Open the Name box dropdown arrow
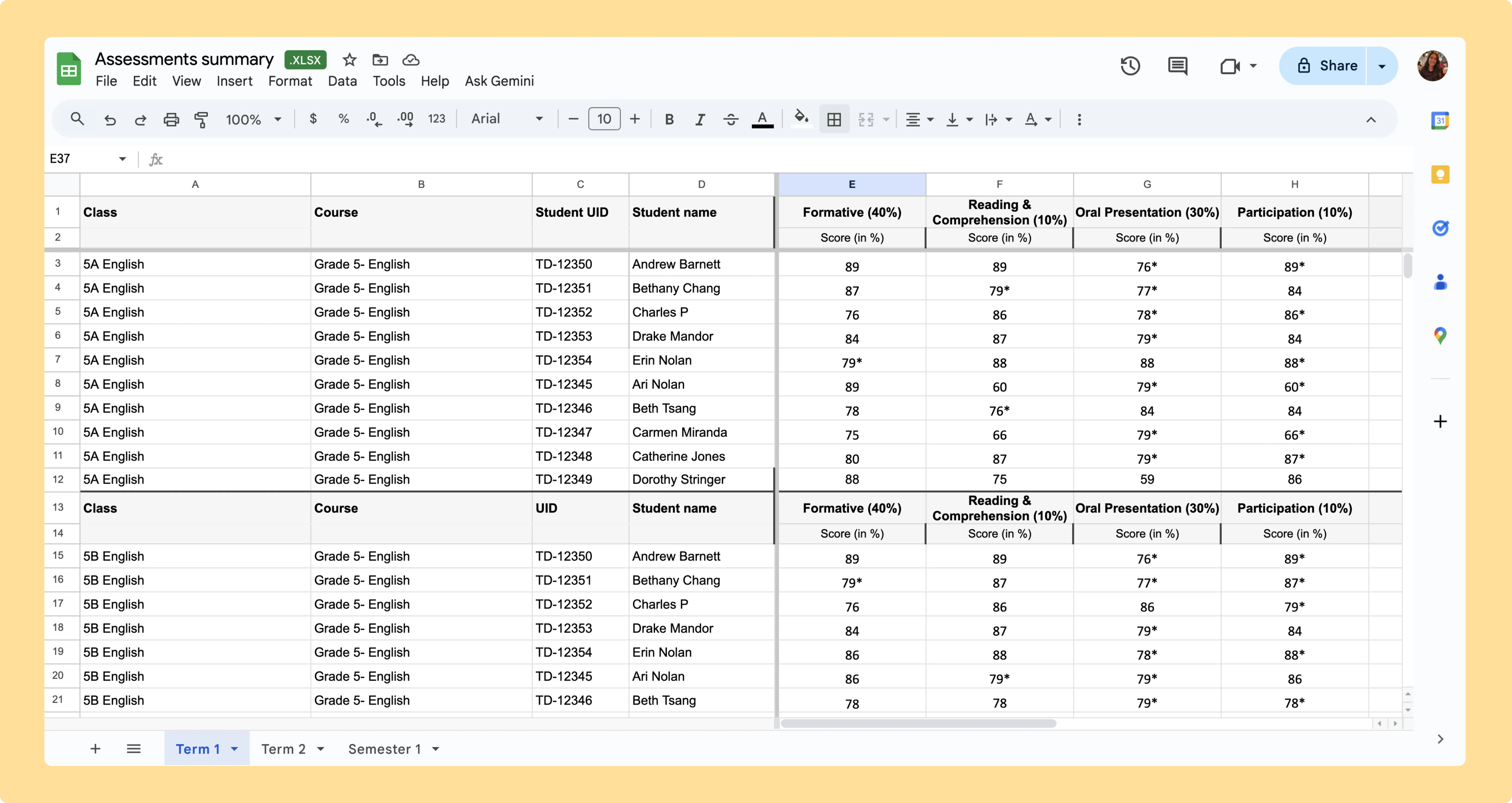Image resolution: width=1512 pixels, height=803 pixels. pyautogui.click(x=122, y=159)
